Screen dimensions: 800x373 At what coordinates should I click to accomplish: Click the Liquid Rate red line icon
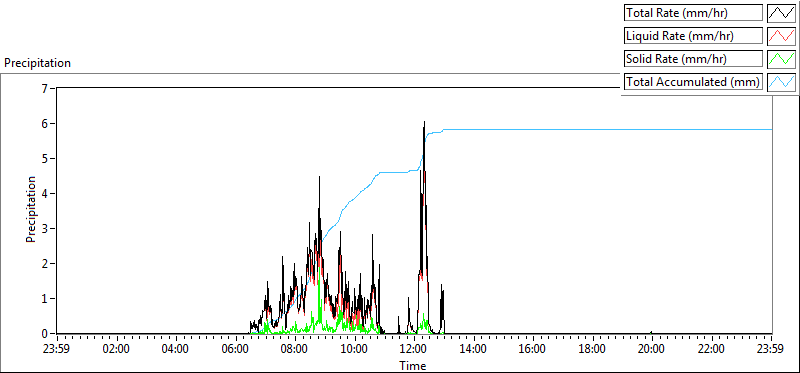tap(782, 36)
